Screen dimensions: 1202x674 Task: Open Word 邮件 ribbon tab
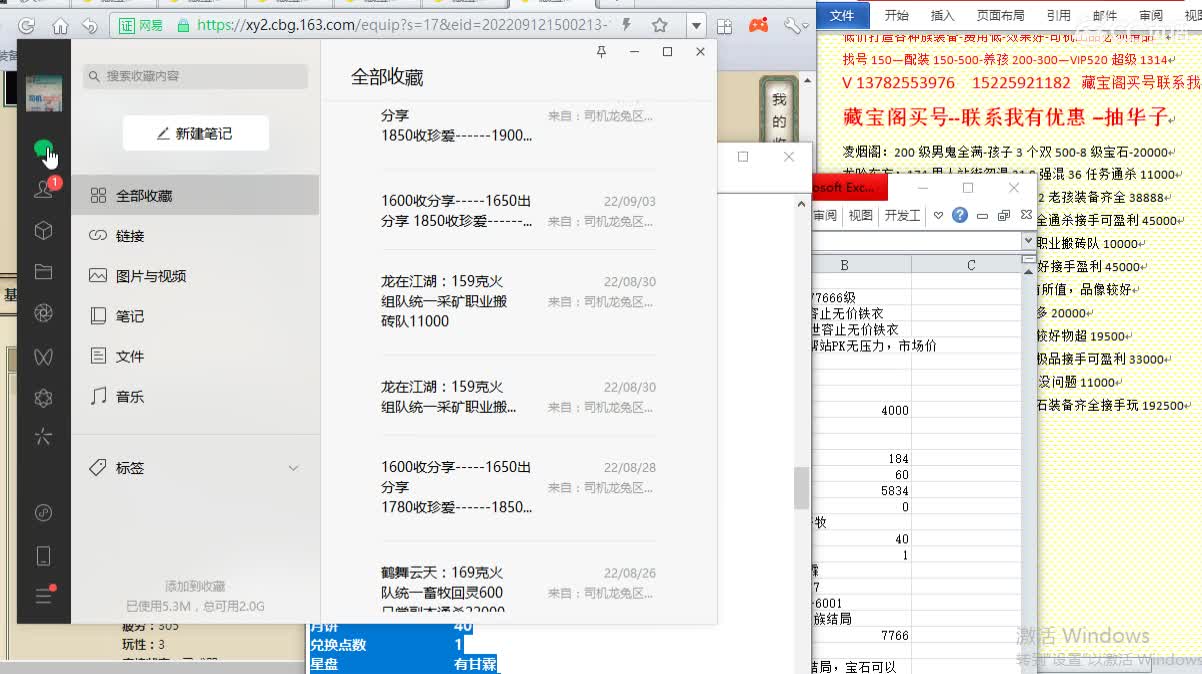1105,15
